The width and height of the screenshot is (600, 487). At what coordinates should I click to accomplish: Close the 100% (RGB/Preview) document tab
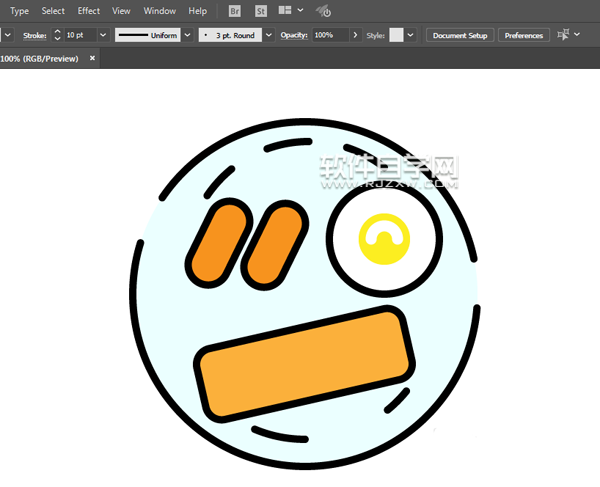93,59
